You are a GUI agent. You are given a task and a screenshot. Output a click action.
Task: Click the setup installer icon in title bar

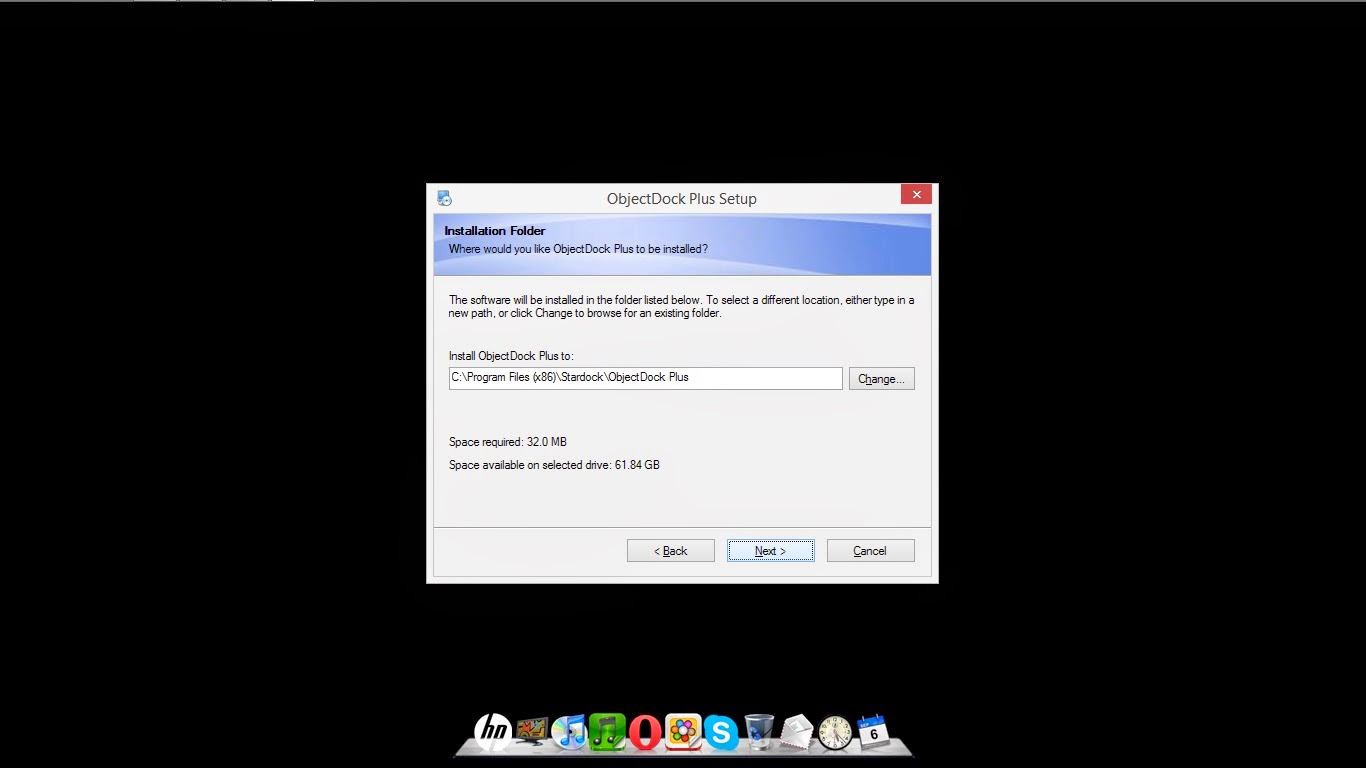point(445,198)
